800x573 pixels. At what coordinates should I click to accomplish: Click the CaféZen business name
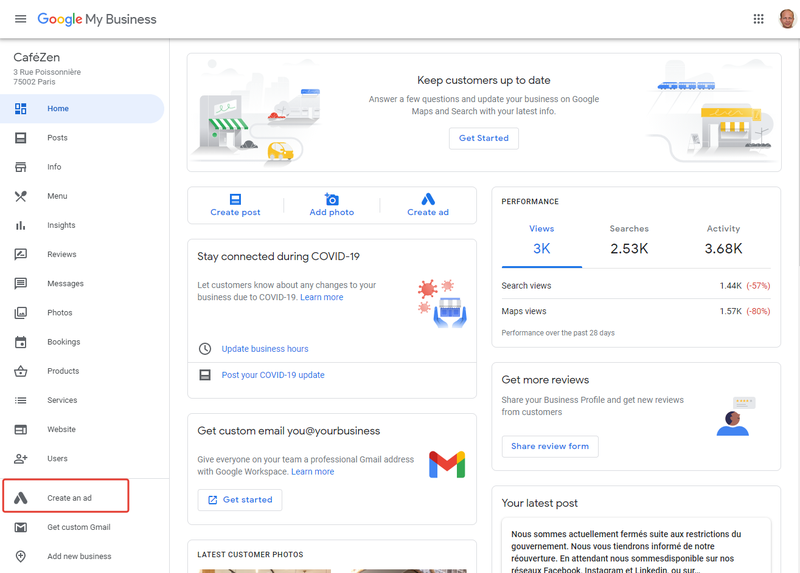(37, 57)
